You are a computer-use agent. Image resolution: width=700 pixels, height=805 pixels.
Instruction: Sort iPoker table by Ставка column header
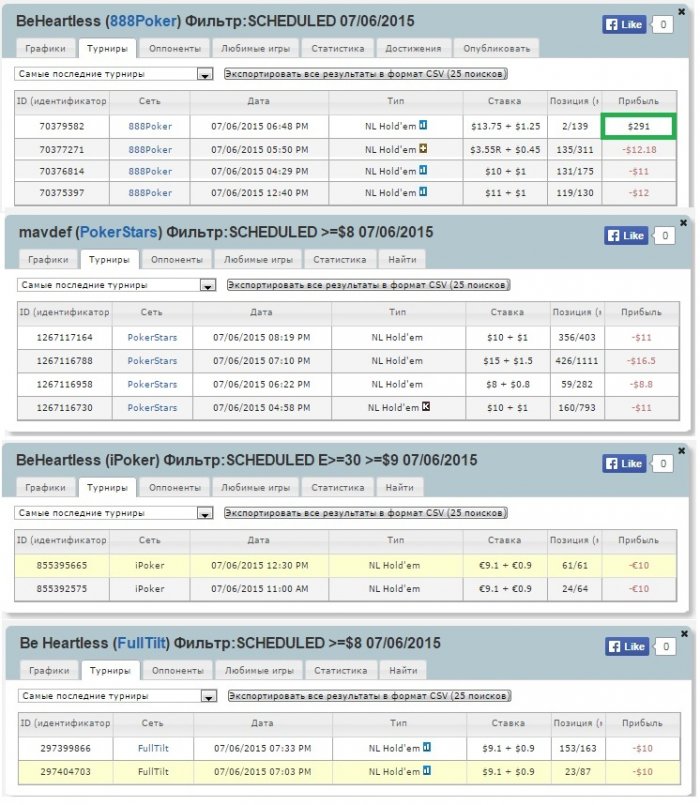[504, 540]
